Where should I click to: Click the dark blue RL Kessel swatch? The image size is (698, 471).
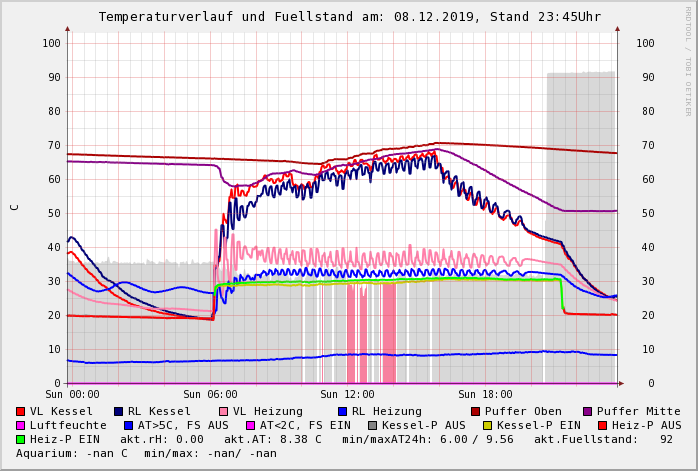coord(118,411)
